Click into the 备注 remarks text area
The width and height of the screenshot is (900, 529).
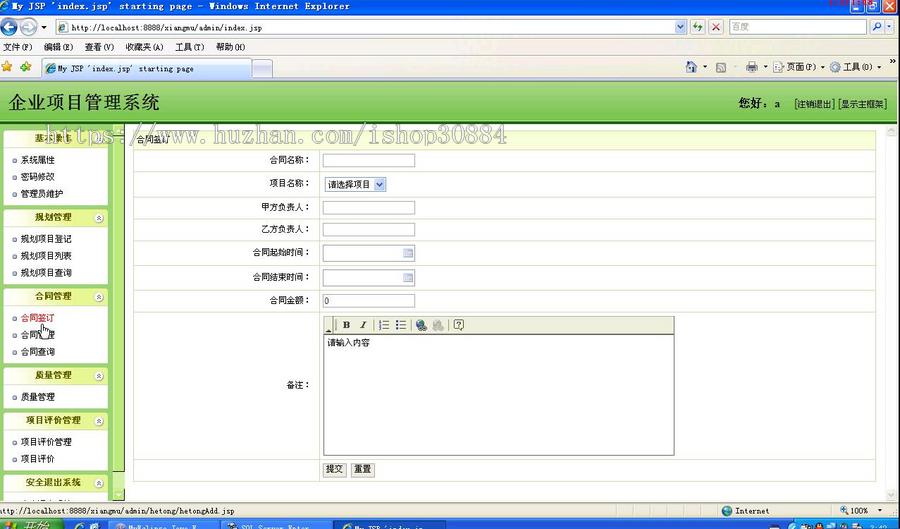pyautogui.click(x=499, y=395)
